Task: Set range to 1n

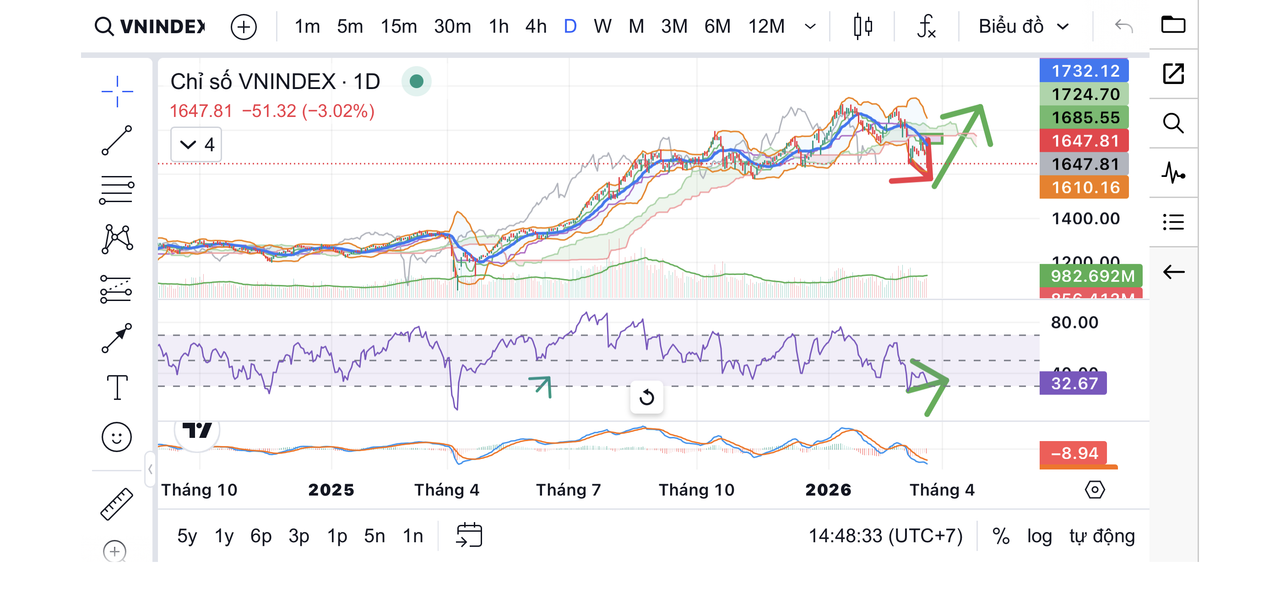Action: 413,536
